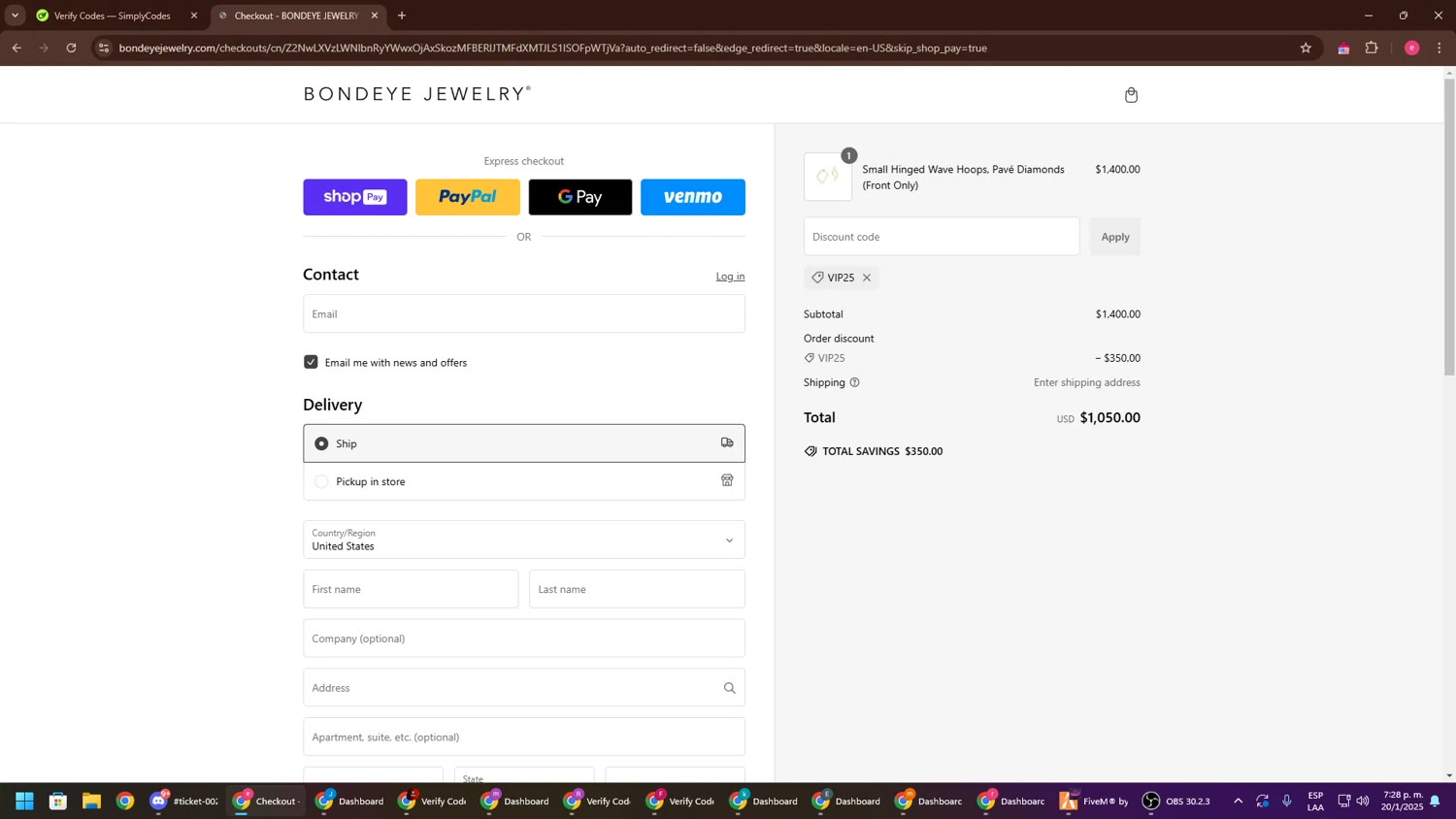Reload the checkout page
The height and width of the screenshot is (819, 1456).
pos(71,48)
